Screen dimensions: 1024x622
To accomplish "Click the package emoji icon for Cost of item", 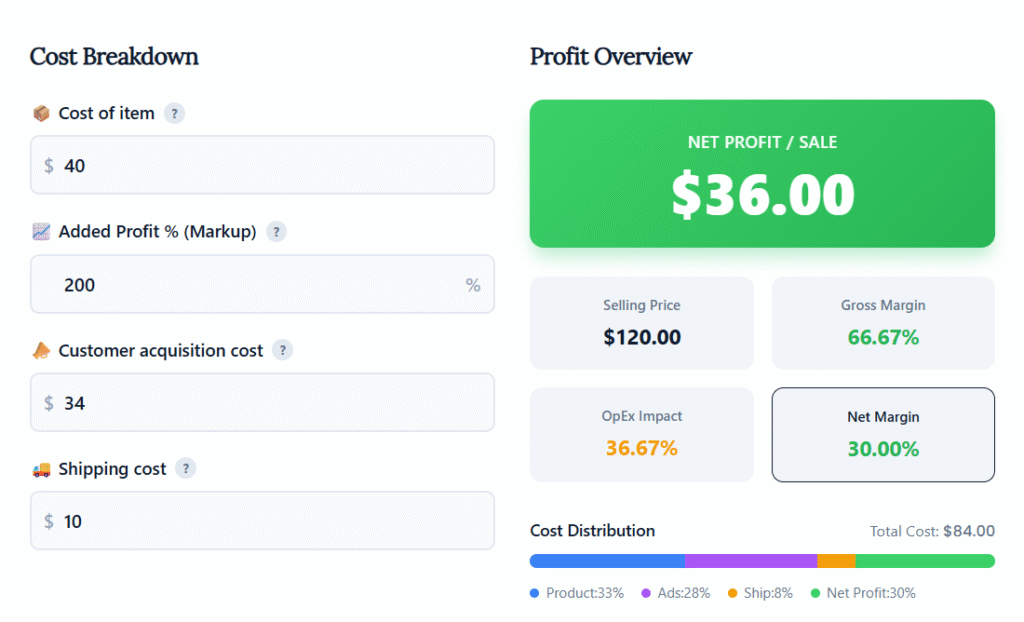I will 41,113.
